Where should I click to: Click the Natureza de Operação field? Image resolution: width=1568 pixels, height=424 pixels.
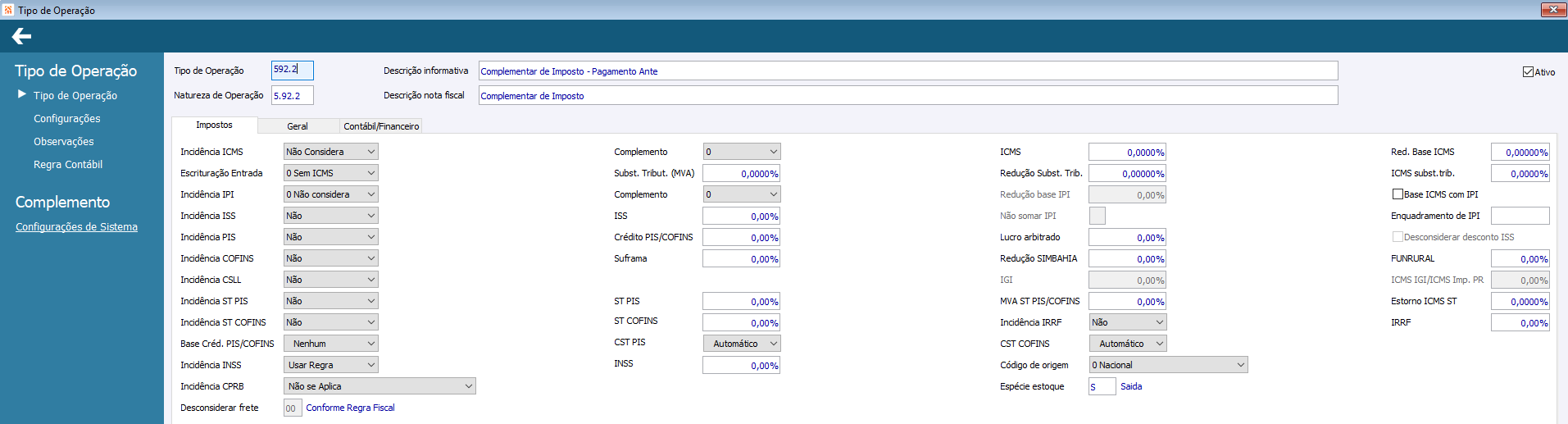(x=293, y=95)
